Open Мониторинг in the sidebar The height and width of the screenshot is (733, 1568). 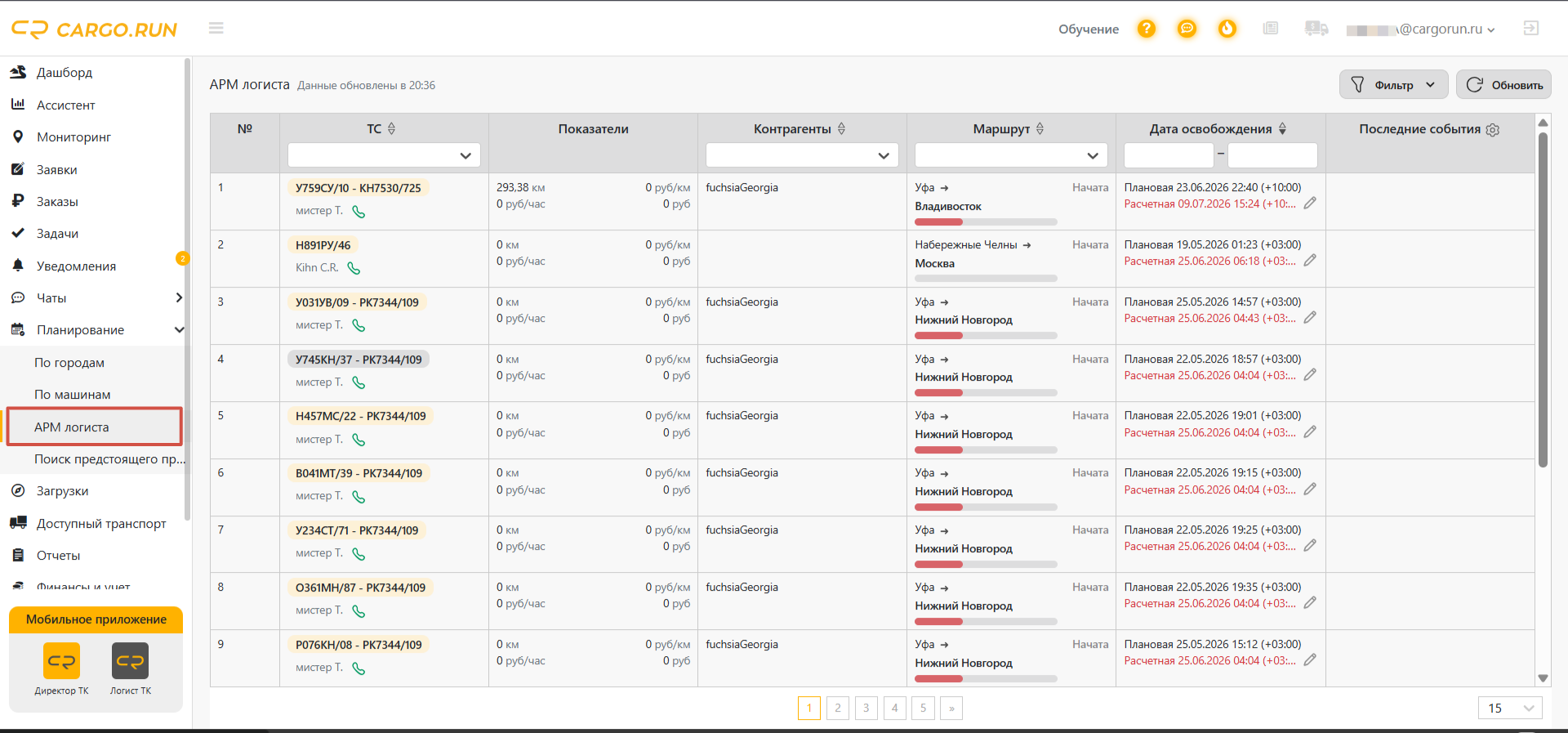pyautogui.click(x=73, y=137)
